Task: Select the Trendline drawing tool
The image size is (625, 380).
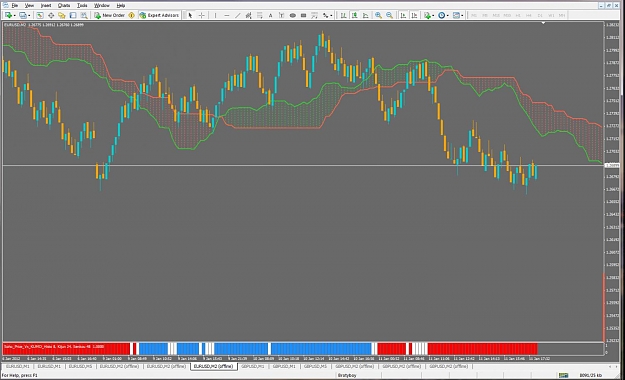Action: click(x=238, y=15)
